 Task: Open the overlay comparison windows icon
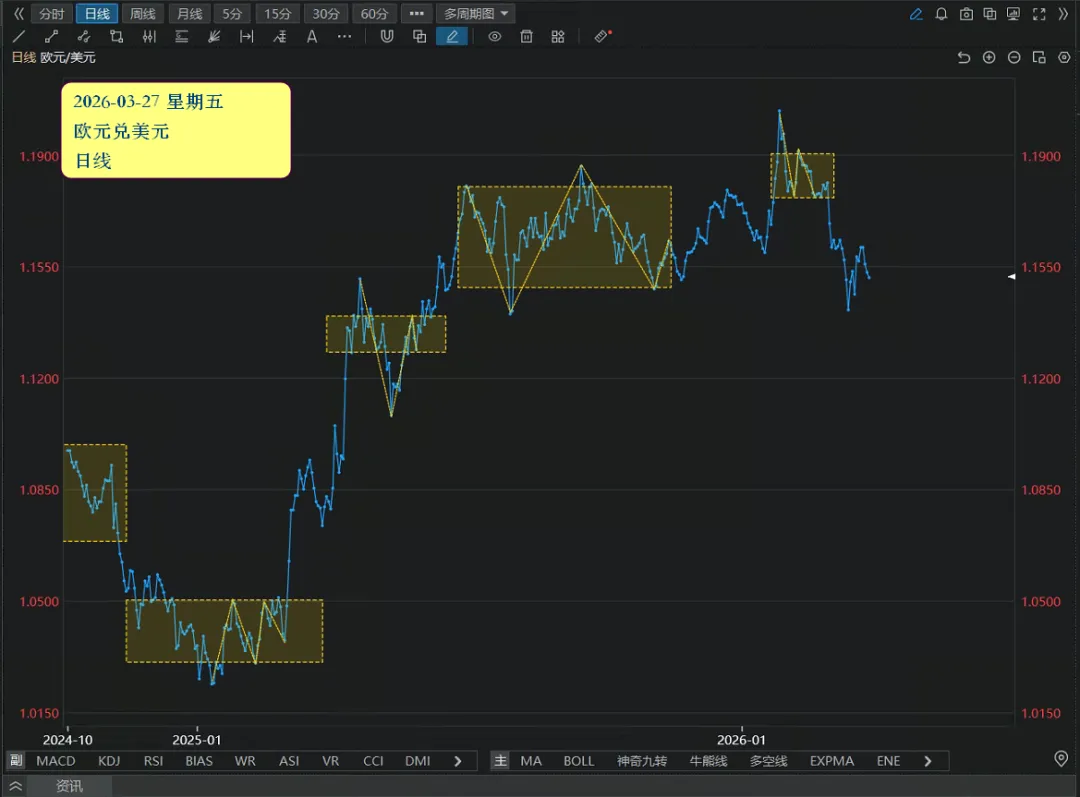990,14
